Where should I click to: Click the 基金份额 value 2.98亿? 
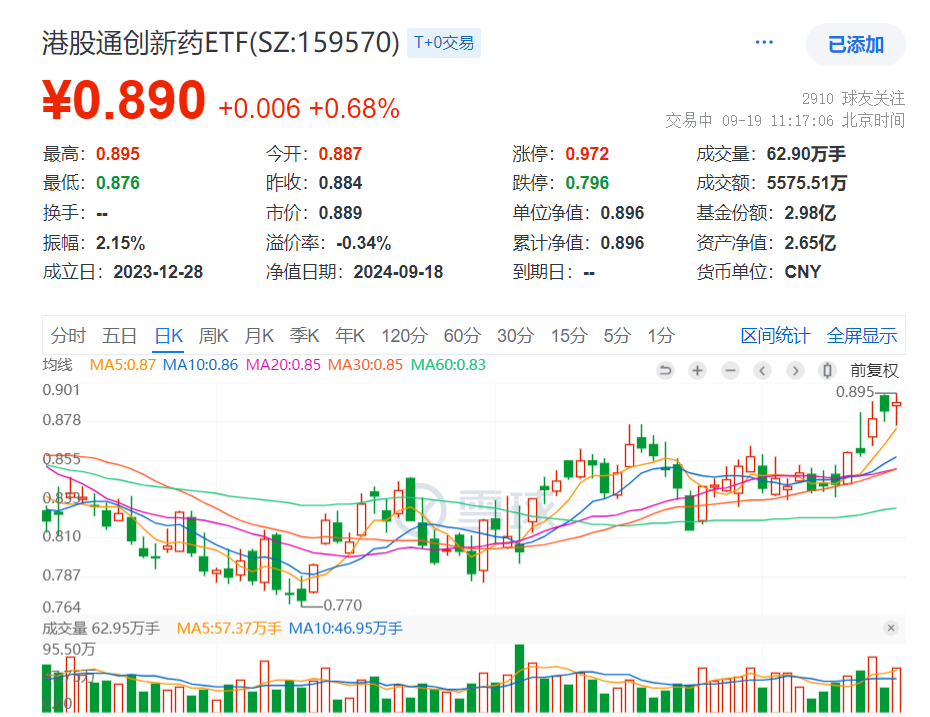[810, 213]
